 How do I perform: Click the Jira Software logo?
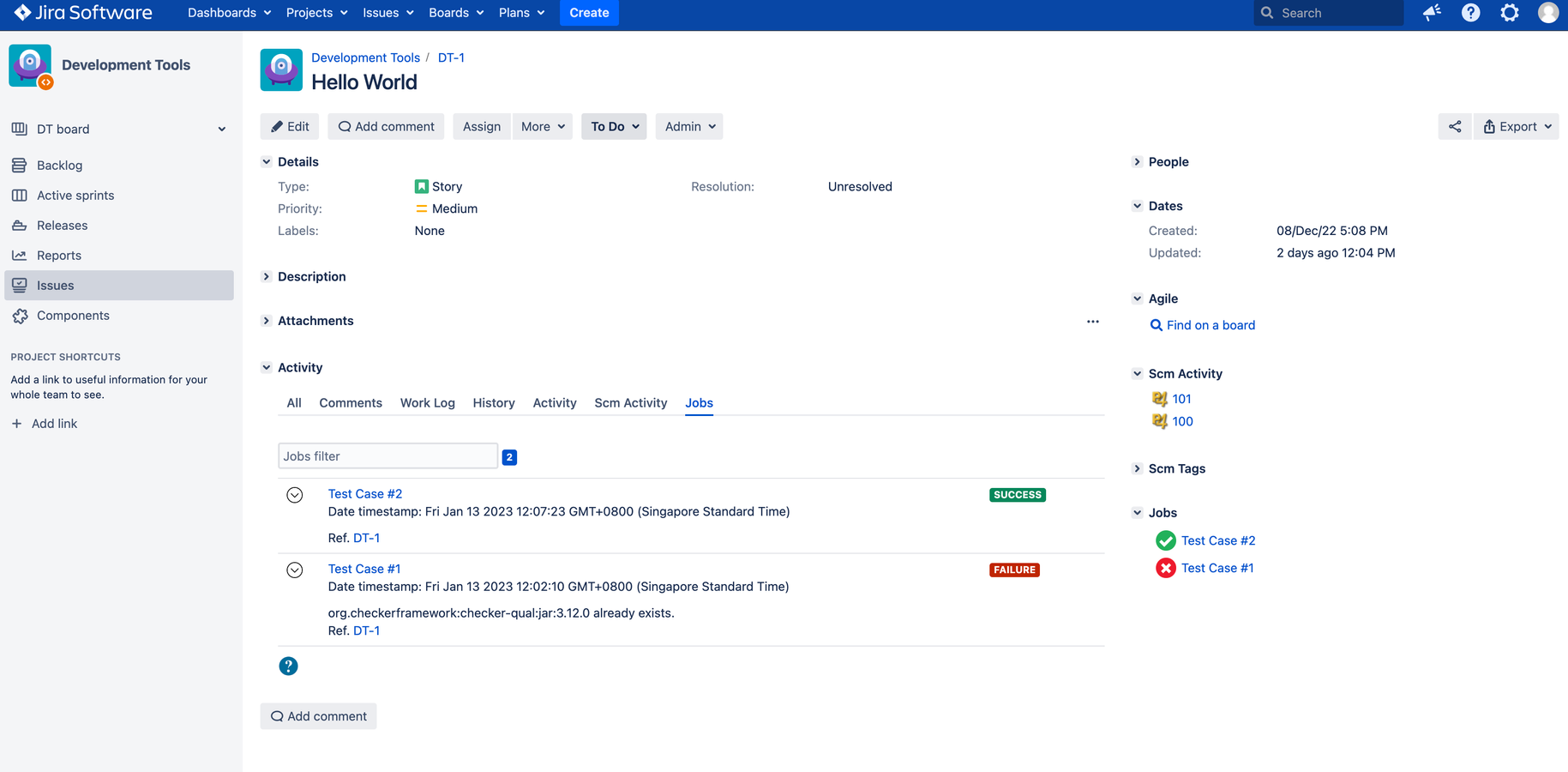tap(83, 13)
